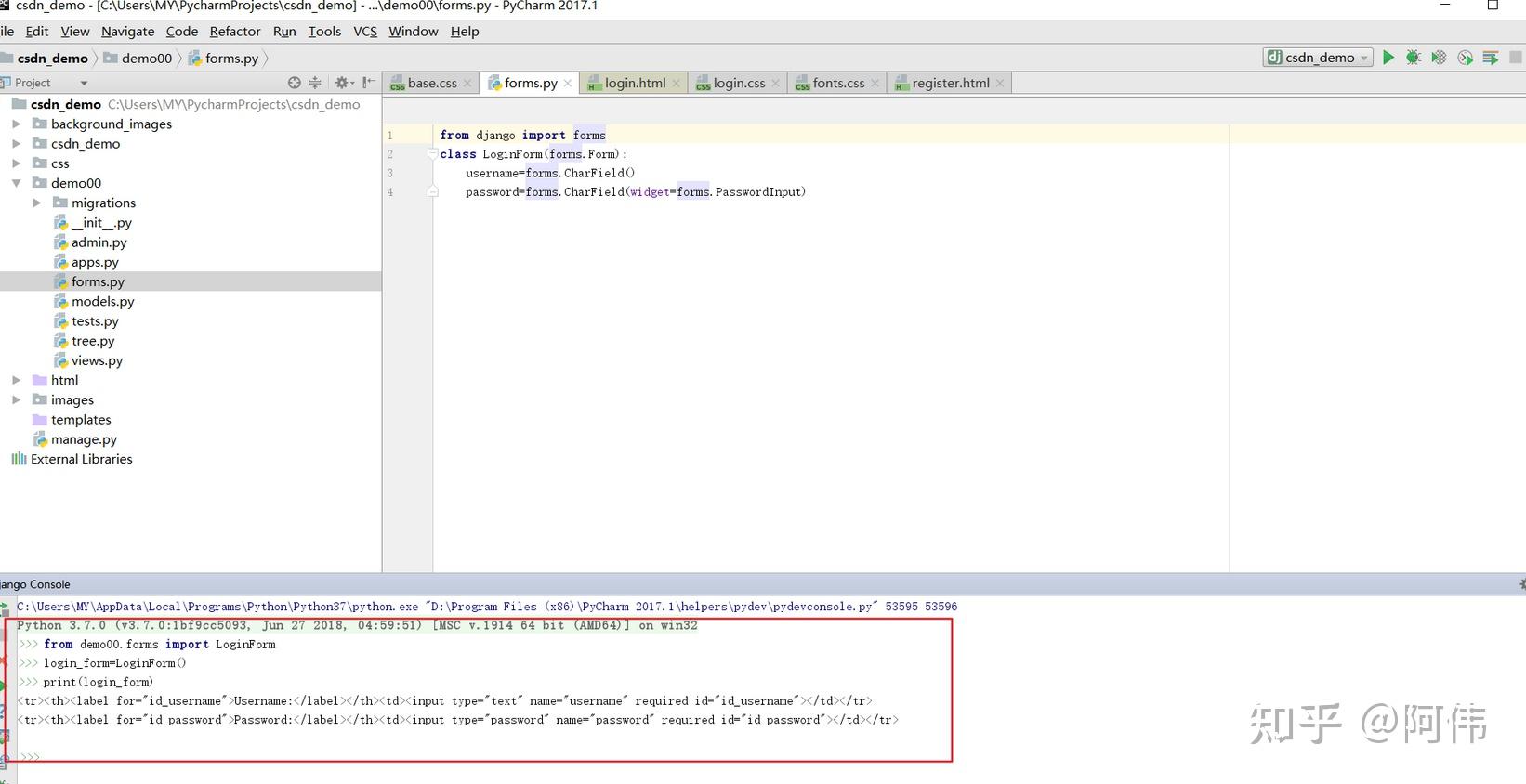Image resolution: width=1526 pixels, height=784 pixels.
Task: Click forms.py breadcrumb in navigation bar
Action: click(x=223, y=58)
